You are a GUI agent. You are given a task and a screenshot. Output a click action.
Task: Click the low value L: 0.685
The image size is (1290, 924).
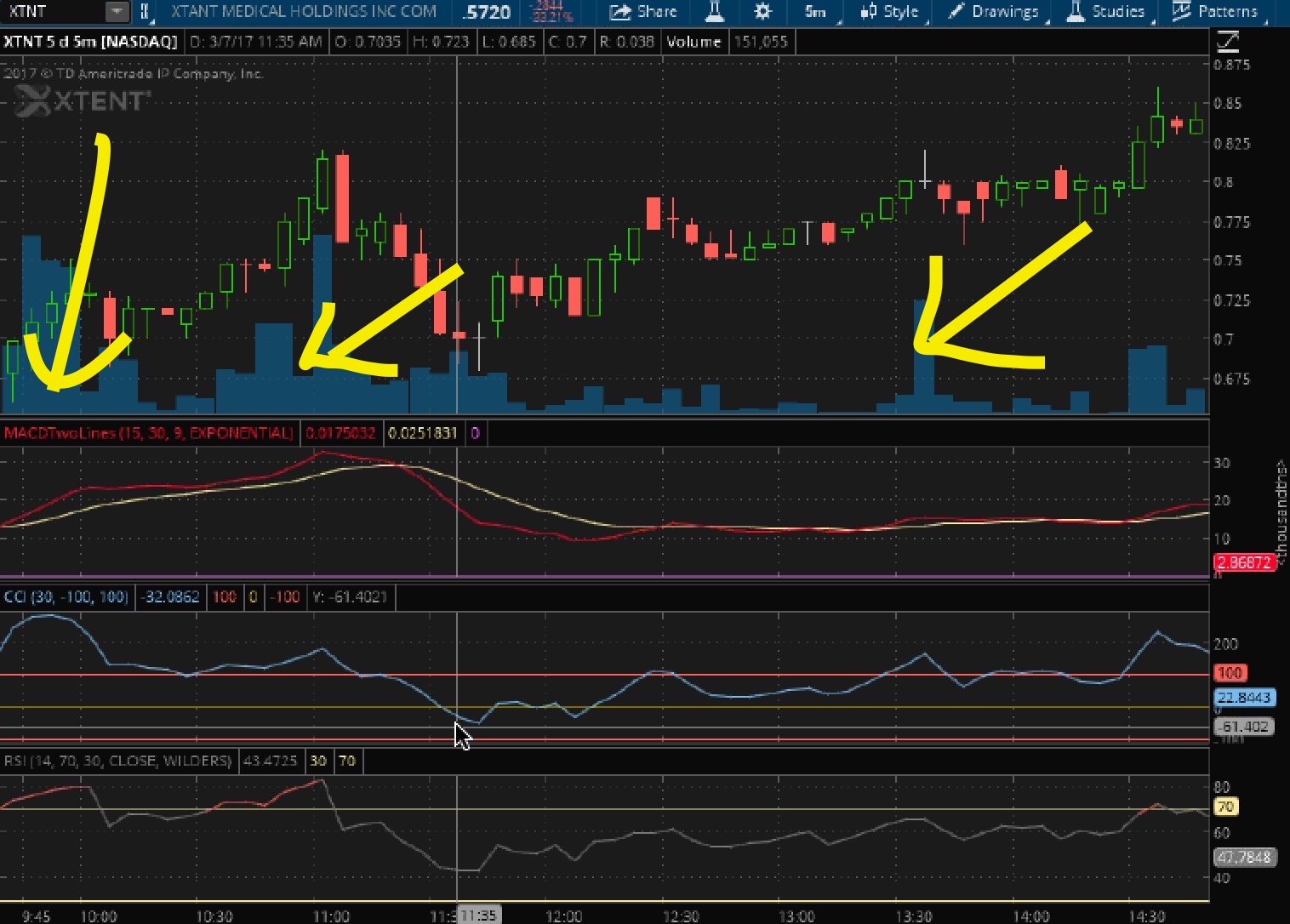(509, 42)
